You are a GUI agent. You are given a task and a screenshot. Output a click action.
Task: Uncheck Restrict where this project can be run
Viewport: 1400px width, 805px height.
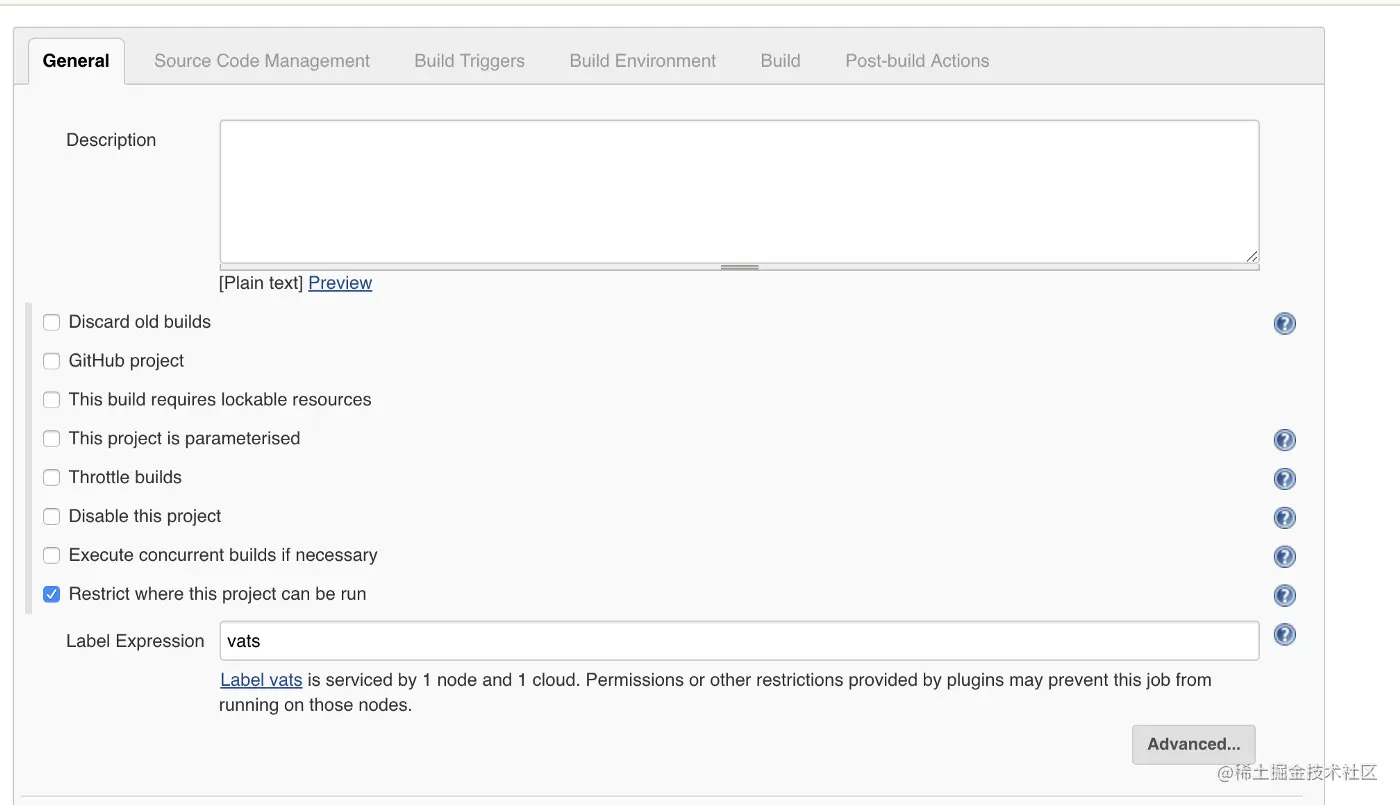point(52,594)
